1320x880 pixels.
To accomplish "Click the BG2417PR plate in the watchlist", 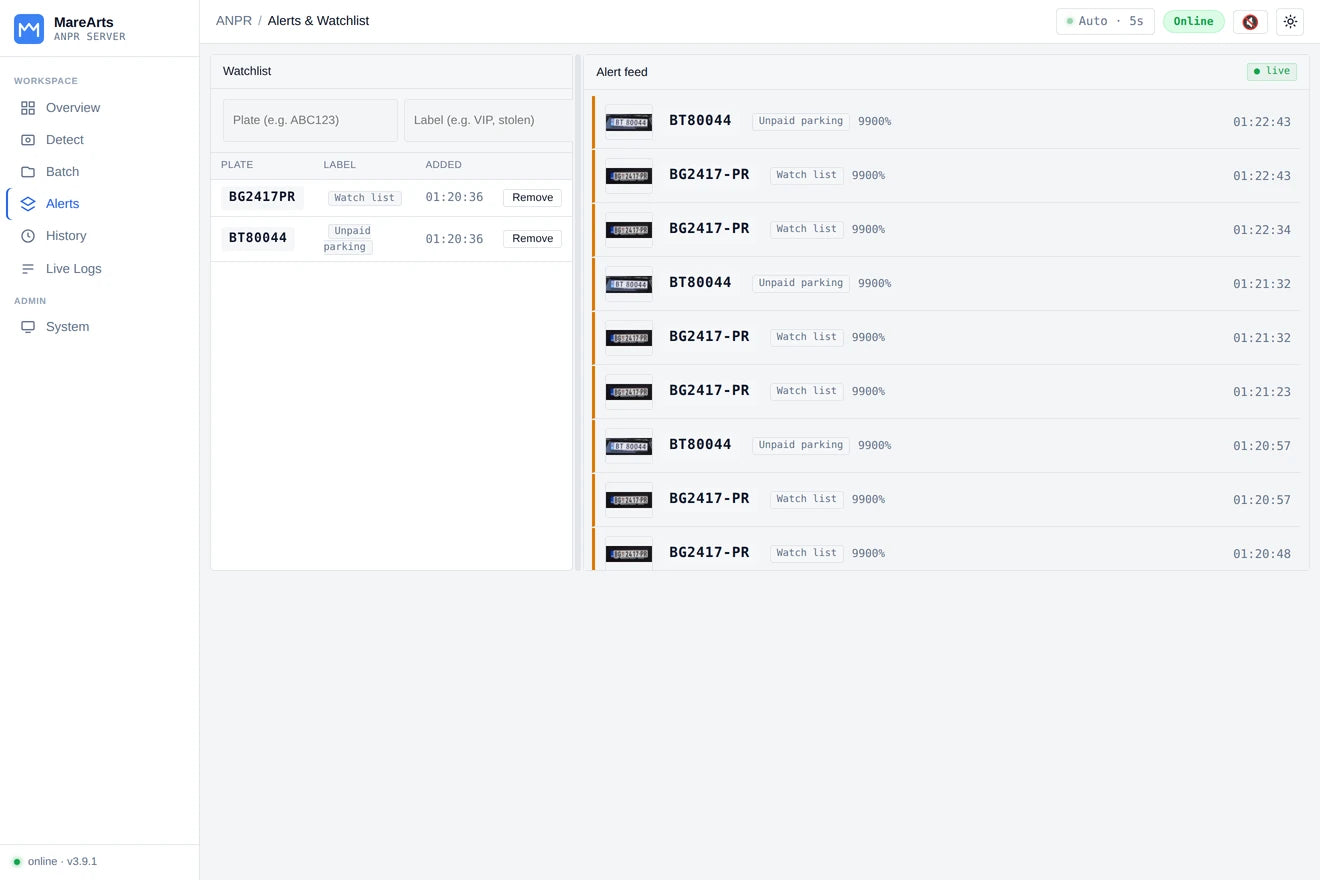I will pos(262,197).
